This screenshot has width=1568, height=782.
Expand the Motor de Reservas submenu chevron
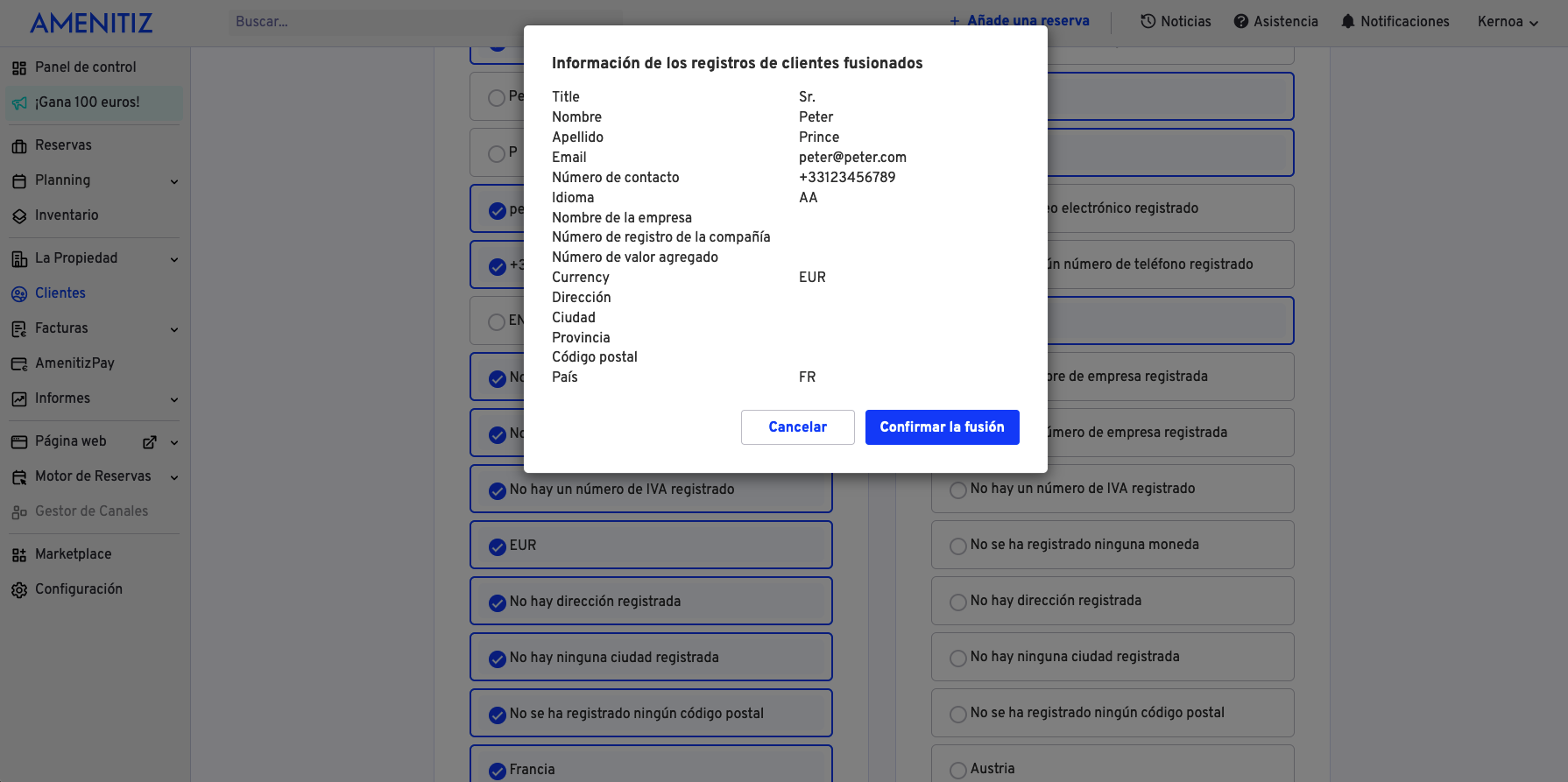pyautogui.click(x=174, y=478)
